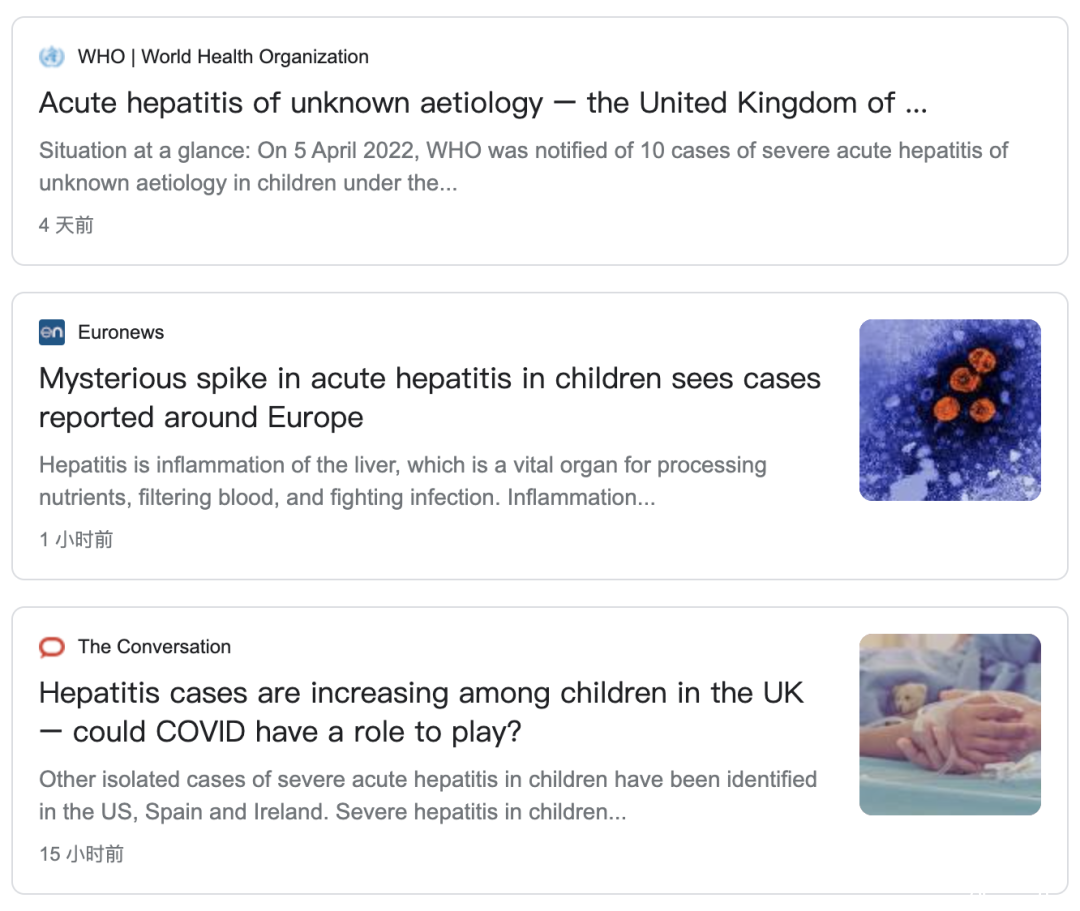Click the '4 天前' timestamp on WHO card
The image size is (1080, 911).
click(x=66, y=225)
